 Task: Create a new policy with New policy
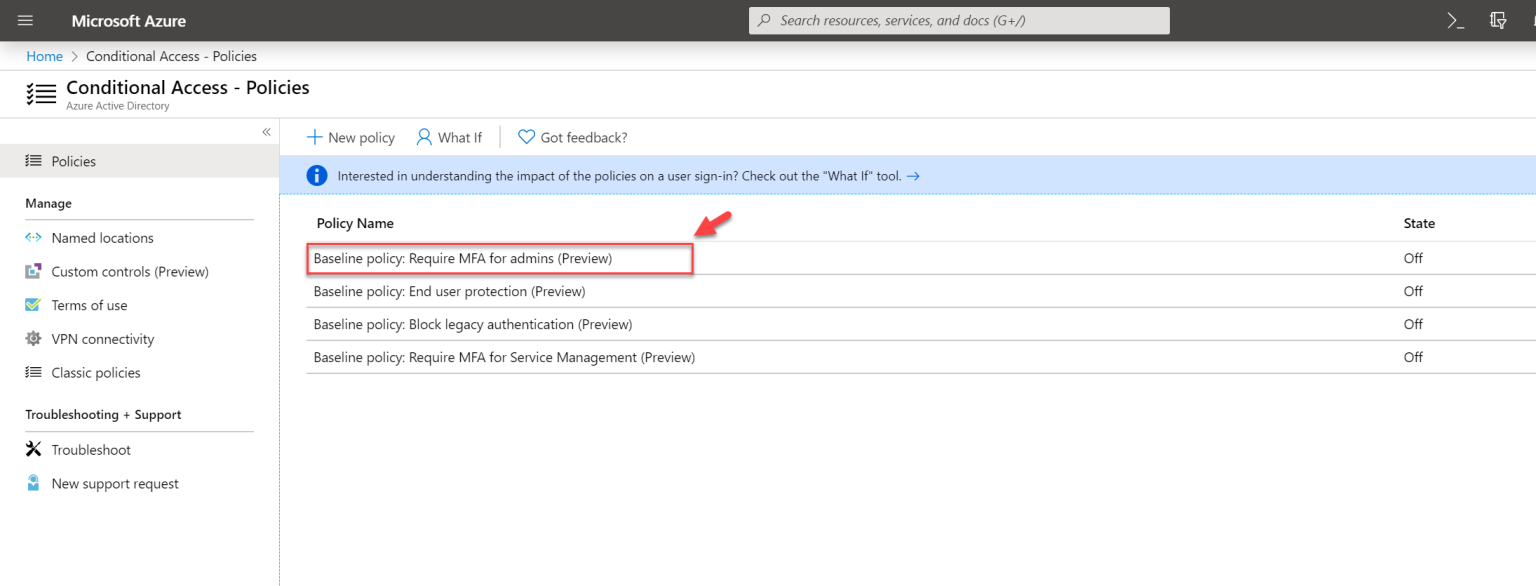pyautogui.click(x=350, y=137)
